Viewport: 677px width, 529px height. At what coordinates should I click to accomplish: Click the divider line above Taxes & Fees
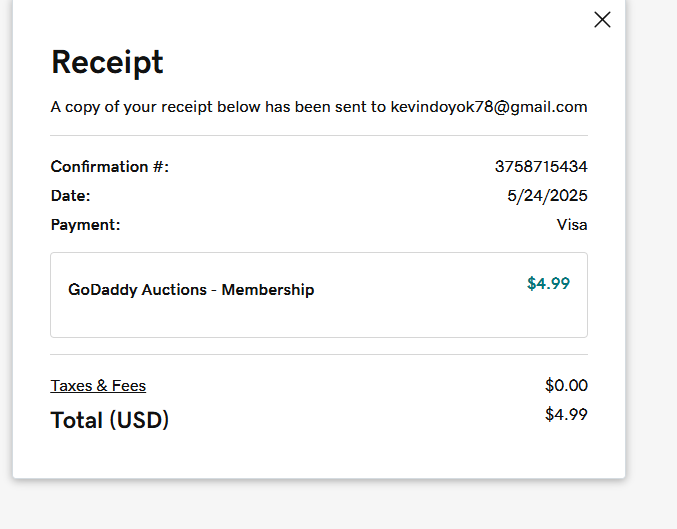(319, 354)
